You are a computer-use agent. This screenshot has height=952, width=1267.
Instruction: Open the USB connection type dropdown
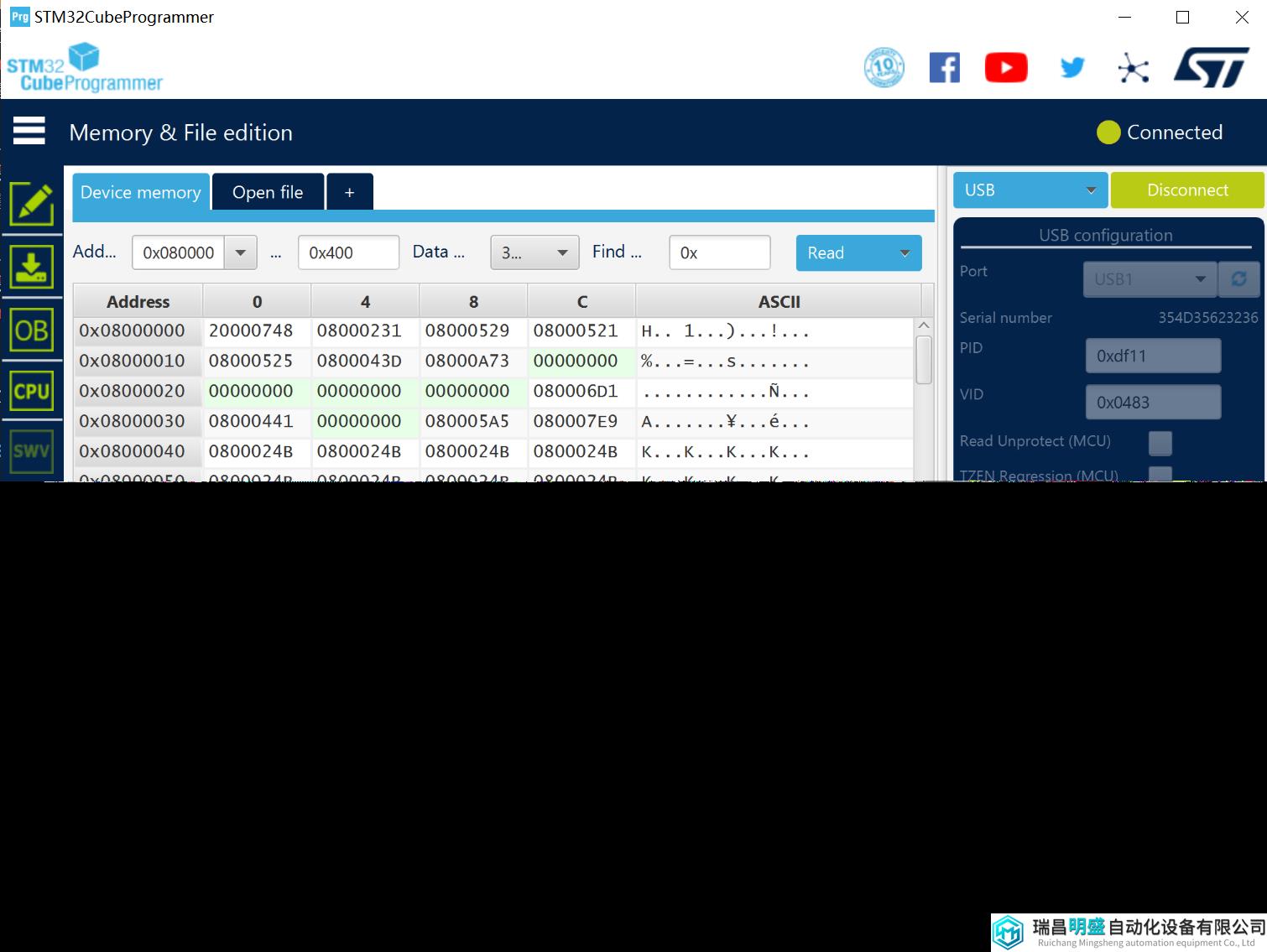(x=1030, y=190)
